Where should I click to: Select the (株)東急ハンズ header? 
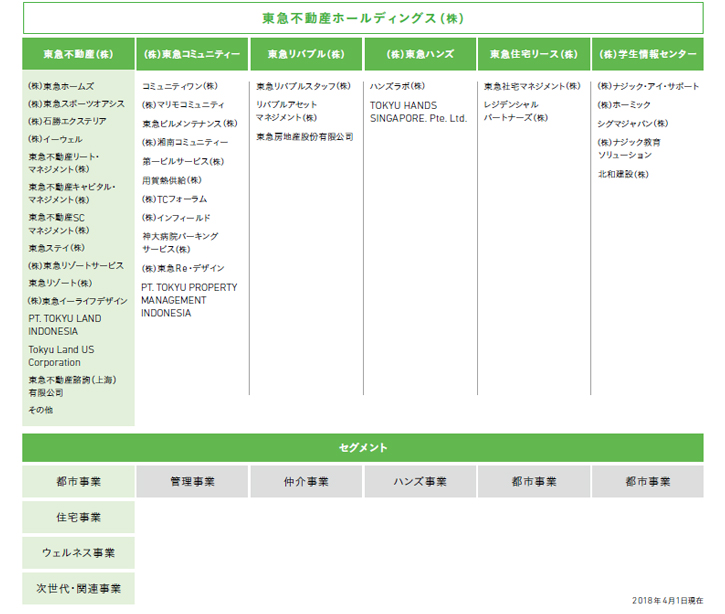(x=420, y=54)
